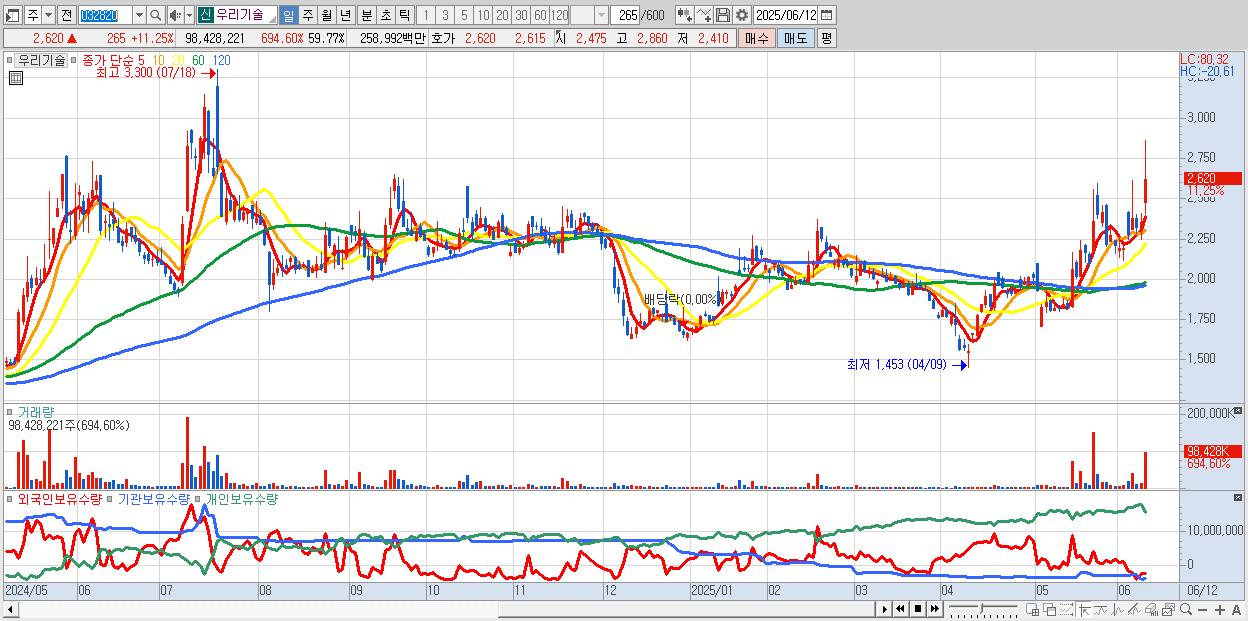Open stock search magnifier icon
Screen dimensions: 1248x621
pyautogui.click(x=155, y=15)
